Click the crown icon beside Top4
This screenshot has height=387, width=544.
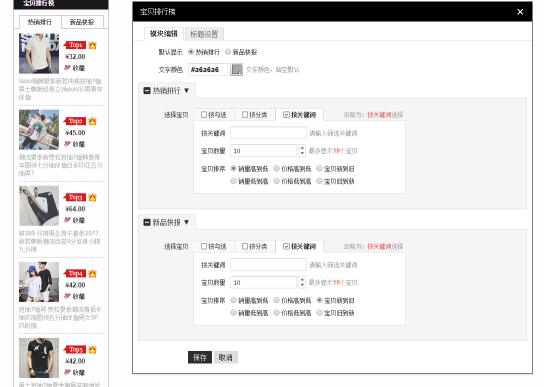click(92, 274)
